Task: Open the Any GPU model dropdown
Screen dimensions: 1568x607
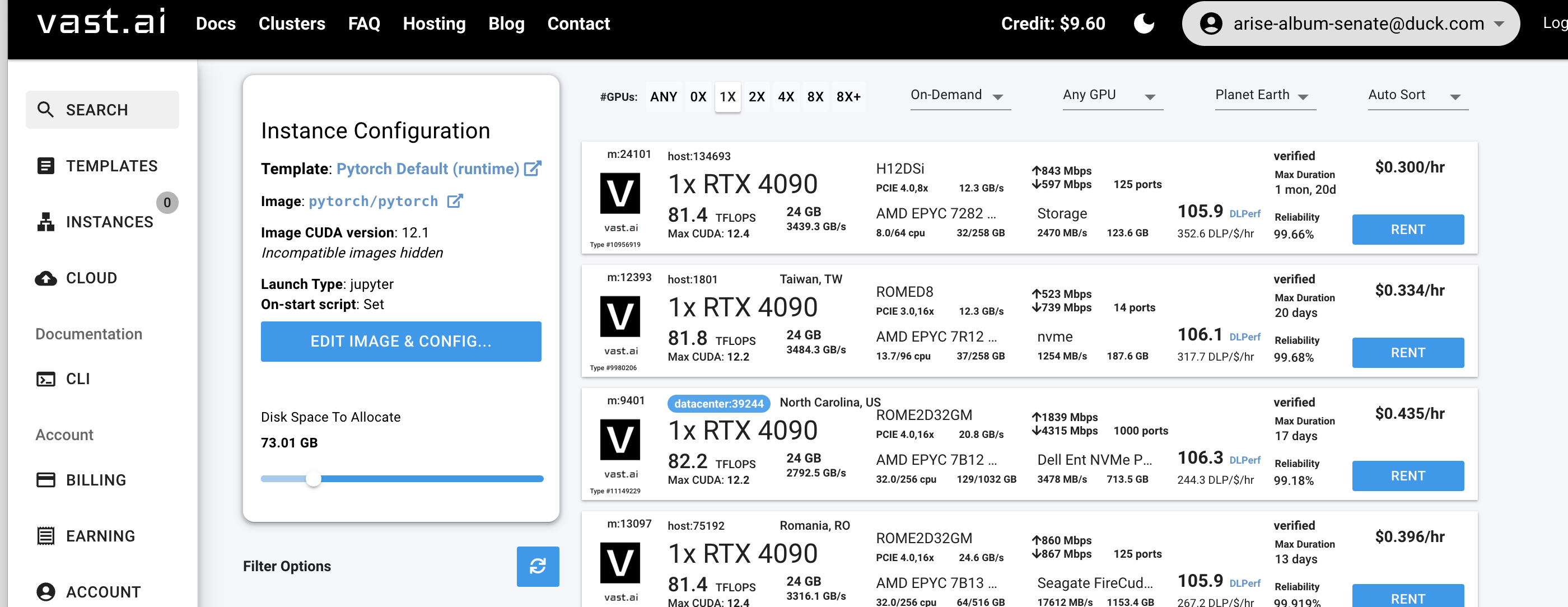Action: coord(1112,96)
